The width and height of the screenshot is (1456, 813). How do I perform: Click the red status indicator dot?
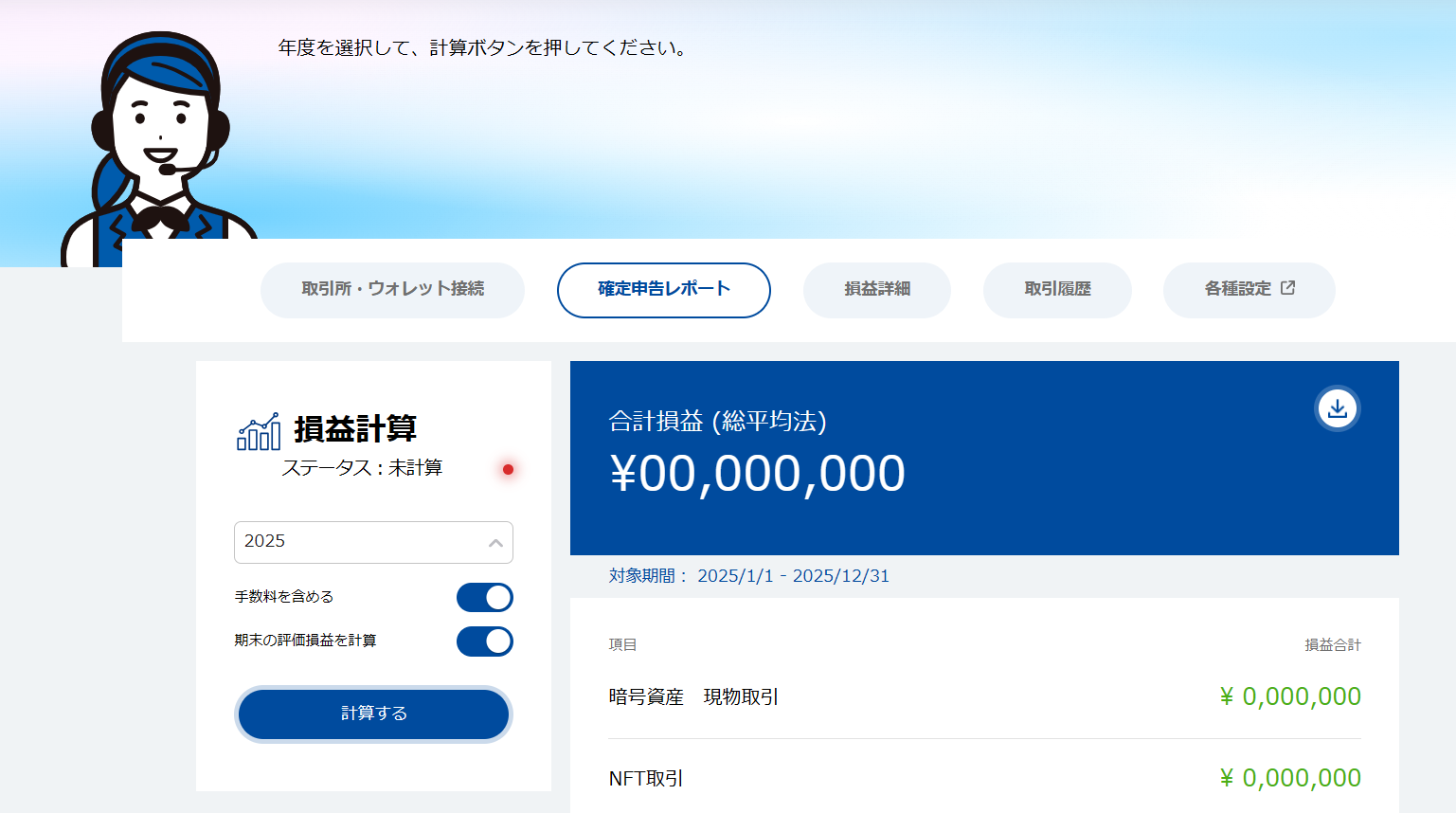508,469
